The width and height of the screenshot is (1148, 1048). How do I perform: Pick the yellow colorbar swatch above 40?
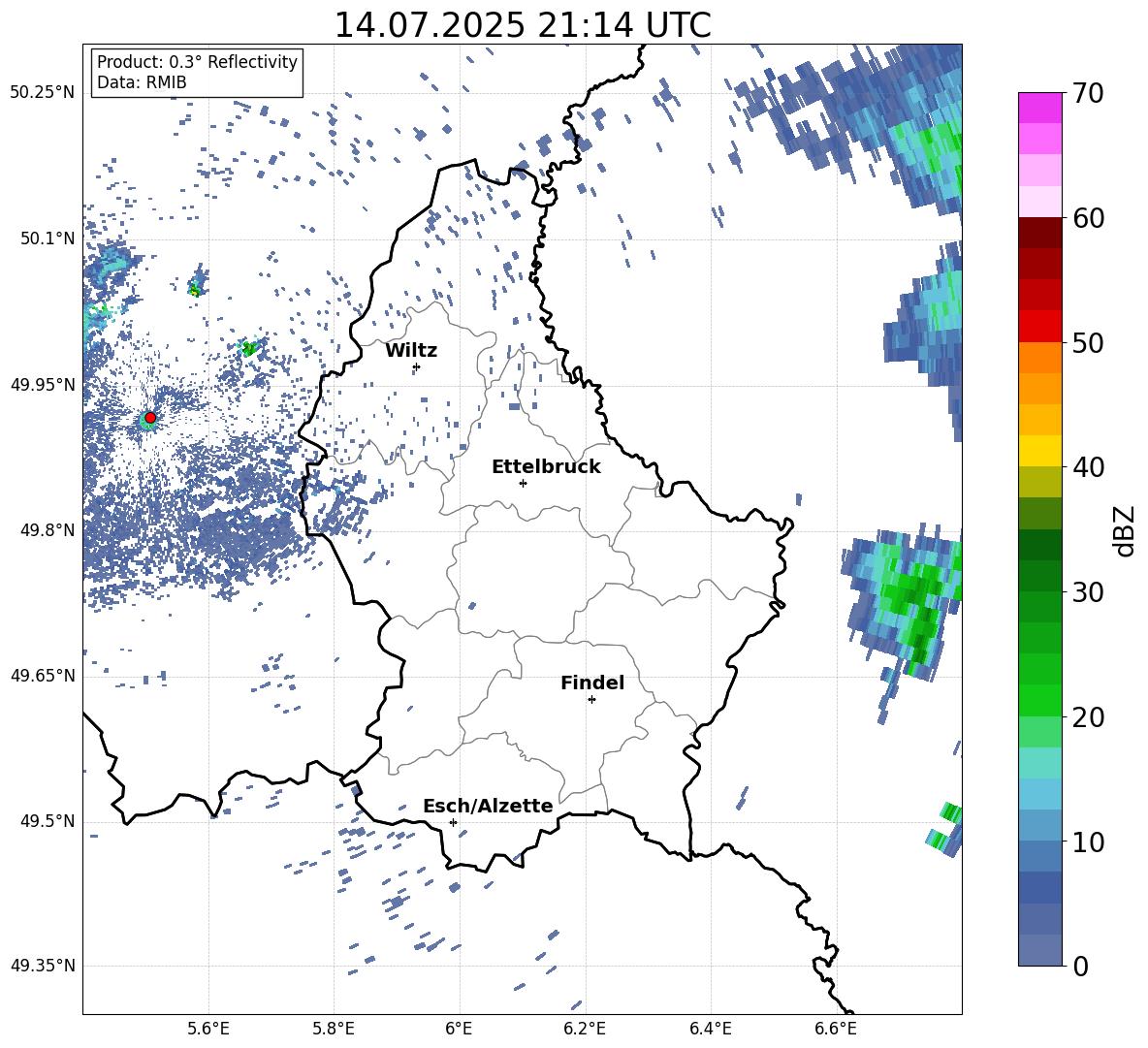(1039, 451)
